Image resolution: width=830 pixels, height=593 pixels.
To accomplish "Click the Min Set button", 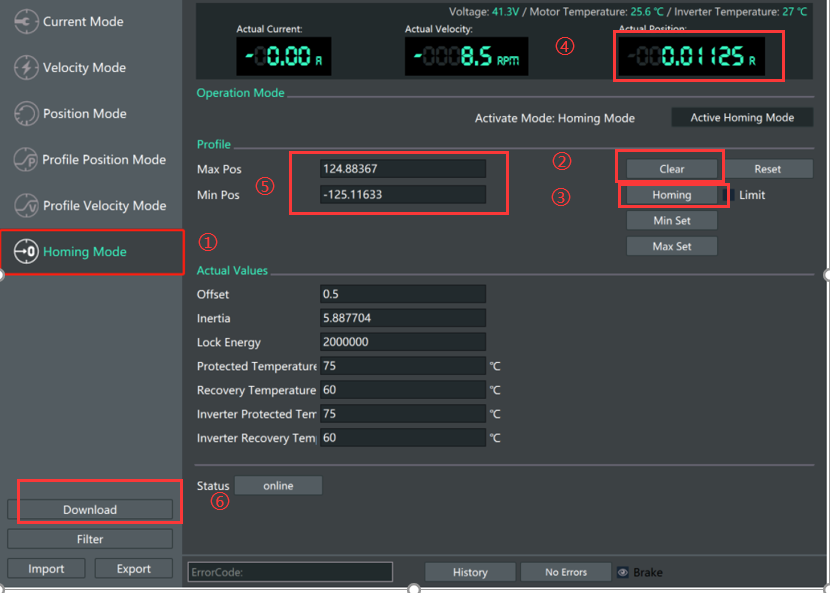I will click(671, 221).
